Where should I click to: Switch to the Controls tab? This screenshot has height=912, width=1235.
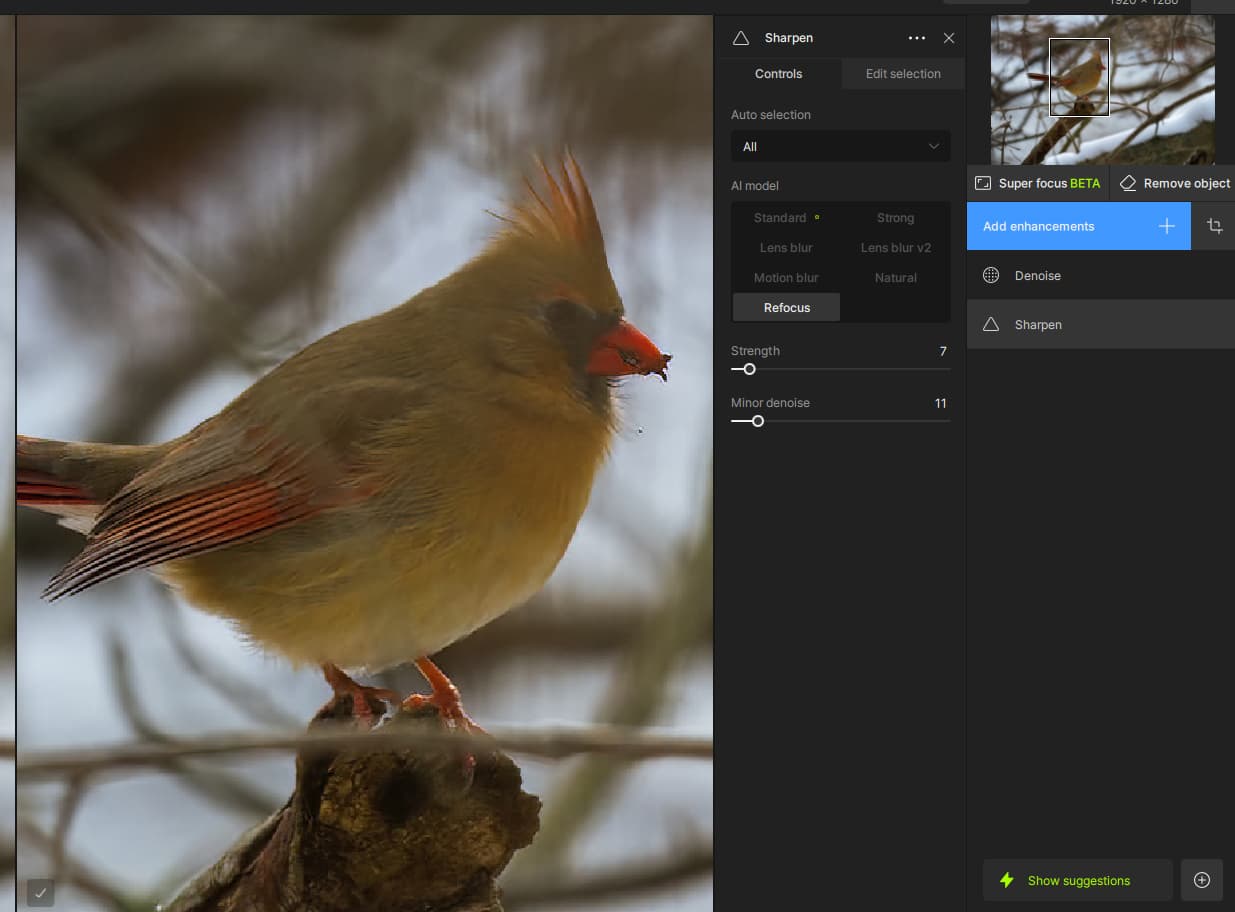(x=778, y=74)
